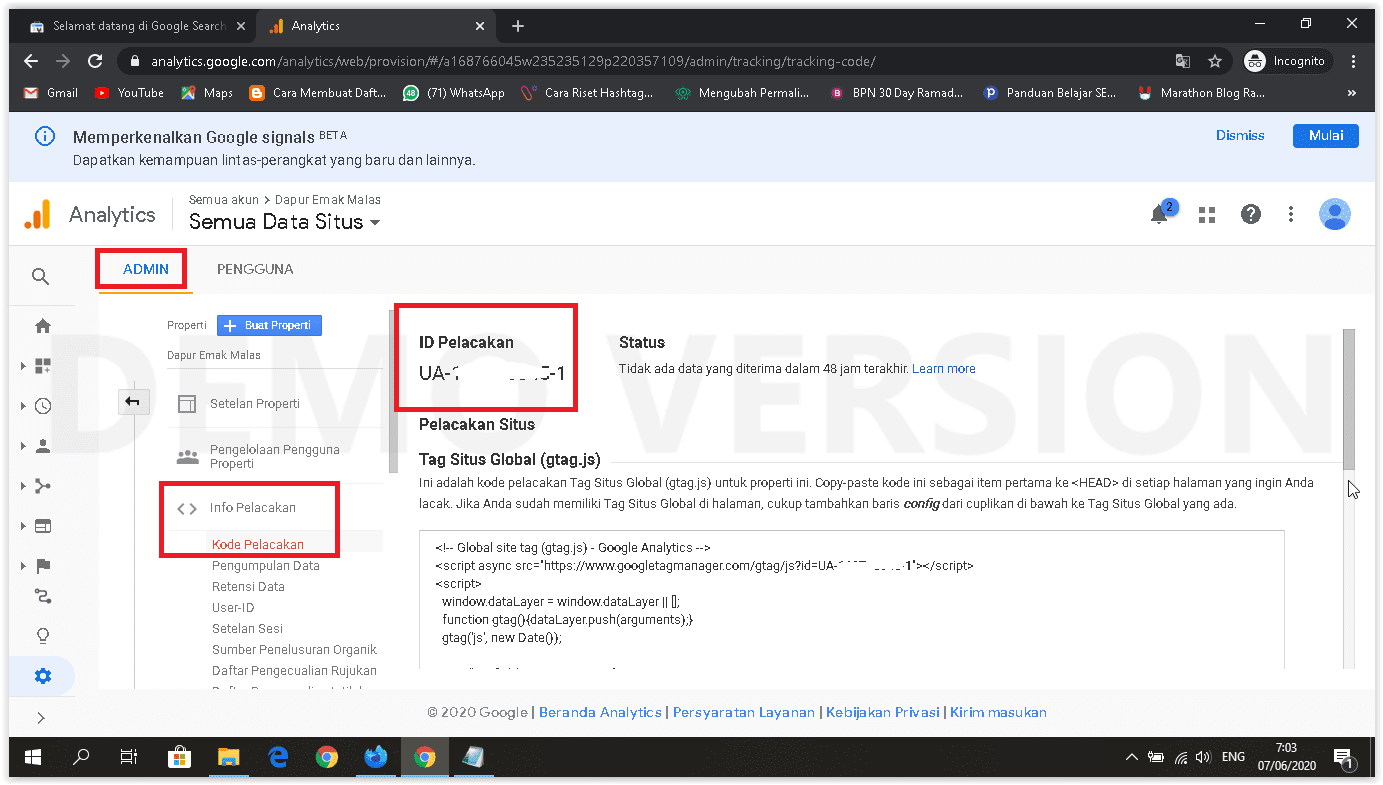Show hidden system tray icons
This screenshot has height=785, width=1383.
click(x=1132, y=757)
